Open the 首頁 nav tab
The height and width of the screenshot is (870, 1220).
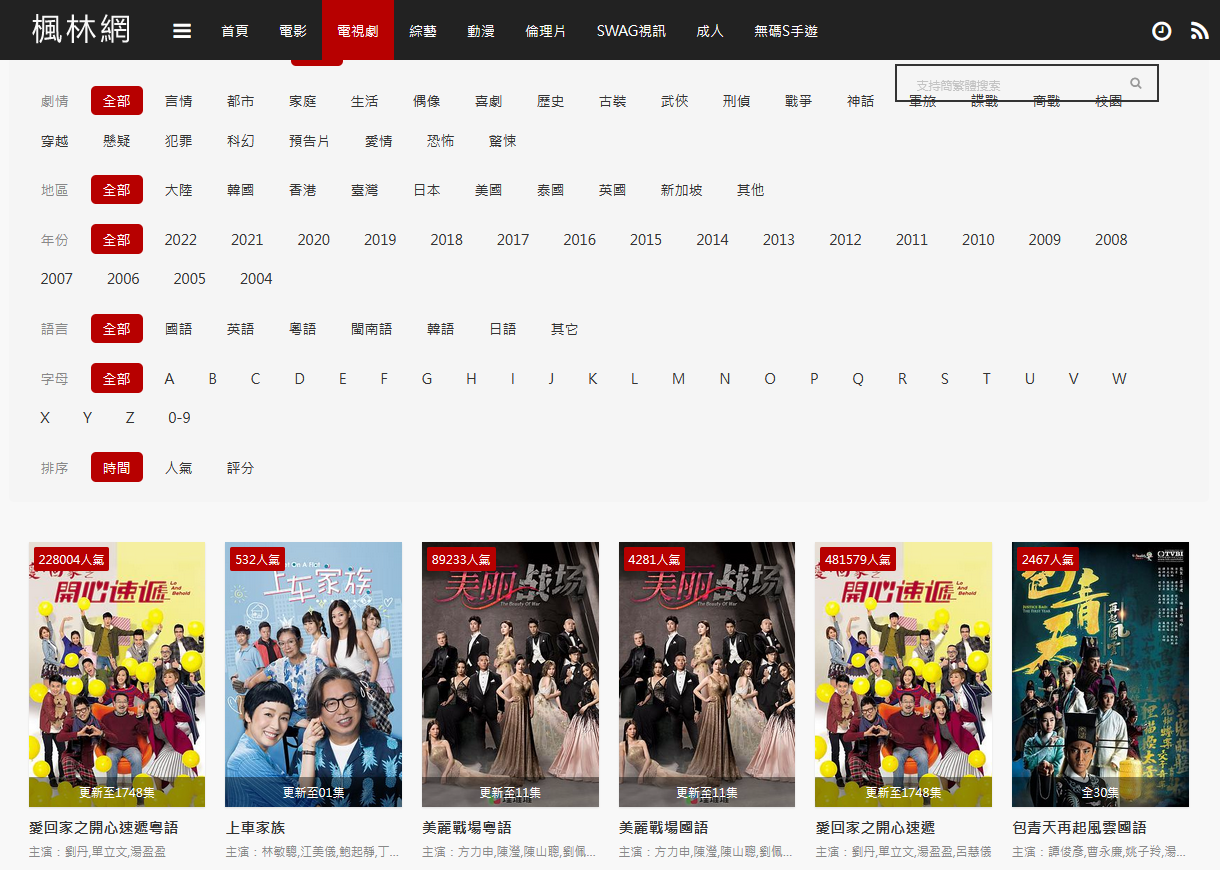tap(235, 31)
